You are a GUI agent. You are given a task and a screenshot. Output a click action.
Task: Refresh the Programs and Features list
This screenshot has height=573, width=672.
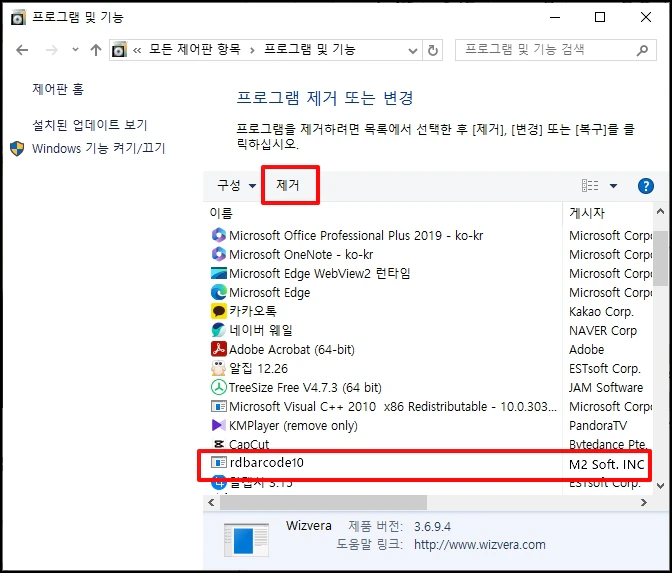tap(433, 51)
